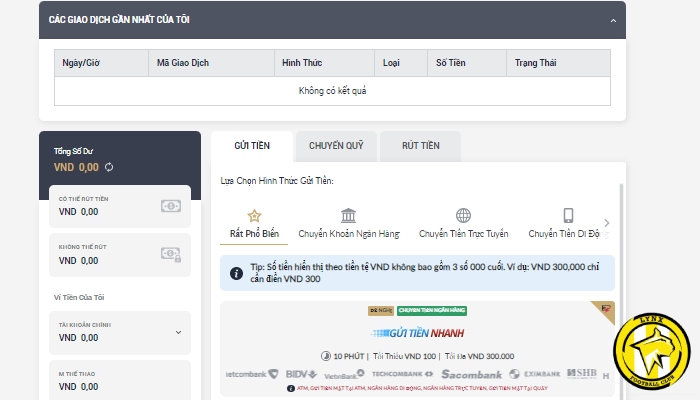Image resolution: width=700 pixels, height=400 pixels.
Task: Click the Trạng Thái column header
Action: (558, 63)
